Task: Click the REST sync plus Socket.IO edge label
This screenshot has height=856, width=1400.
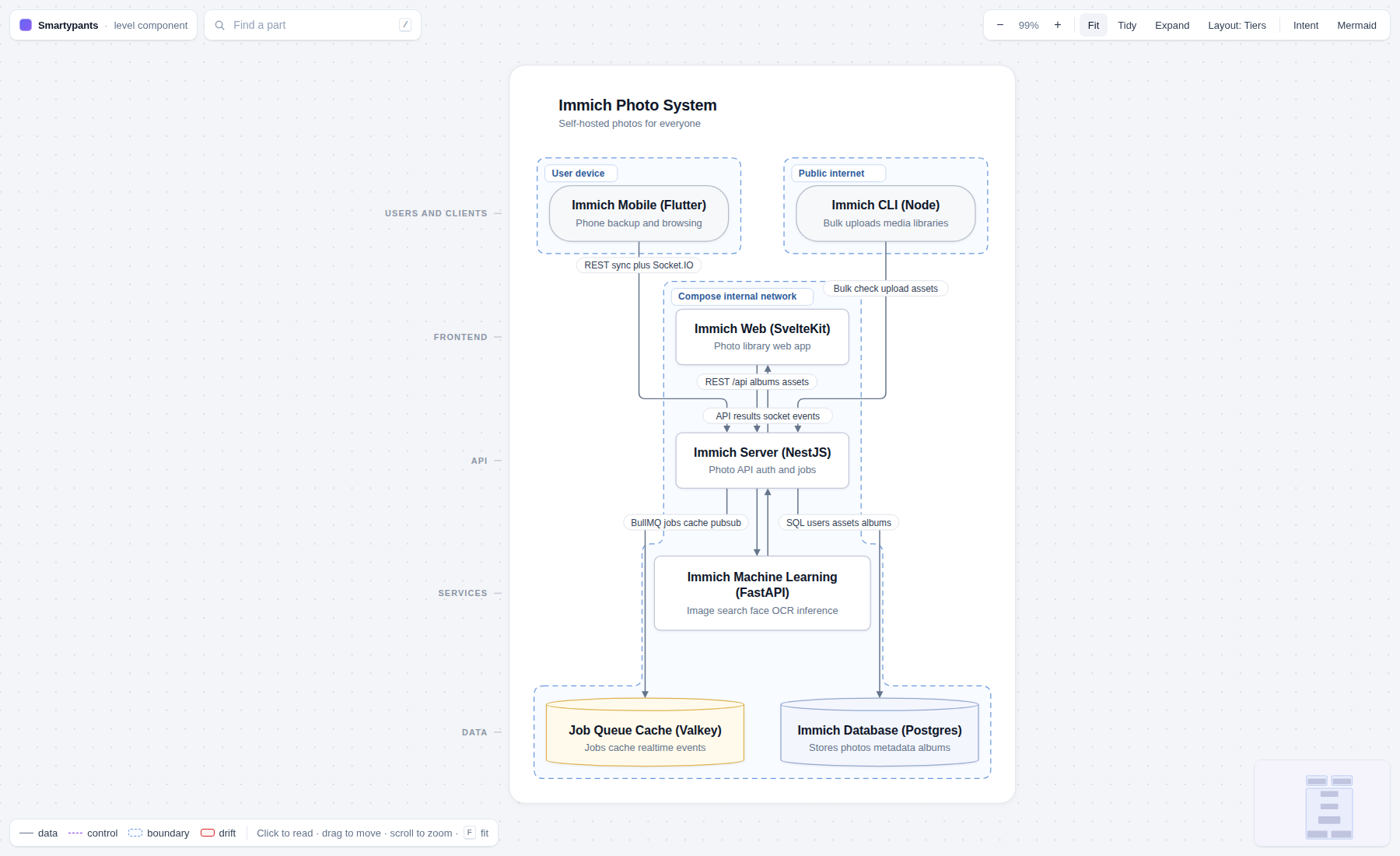Action: [x=639, y=265]
